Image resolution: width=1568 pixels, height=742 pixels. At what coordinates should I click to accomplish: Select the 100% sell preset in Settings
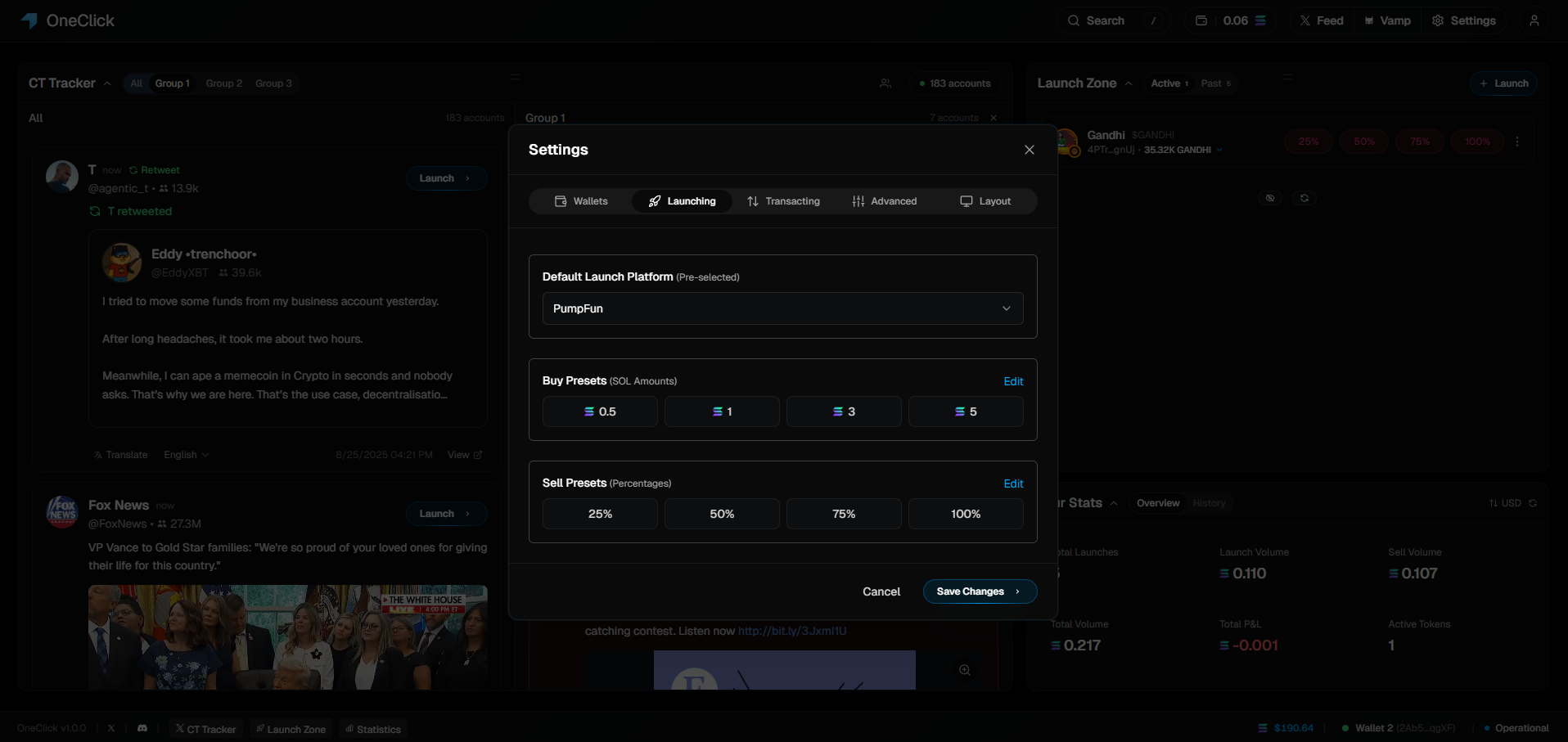(966, 514)
